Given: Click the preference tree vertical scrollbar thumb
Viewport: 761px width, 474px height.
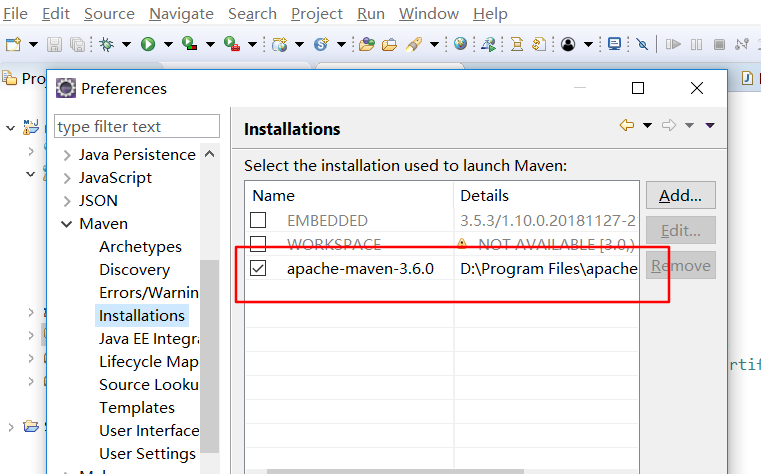Looking at the screenshot, I should point(210,357).
